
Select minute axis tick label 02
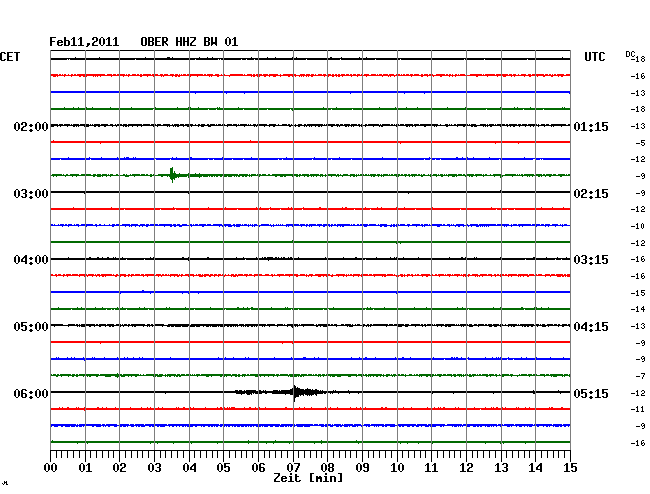coord(119,468)
